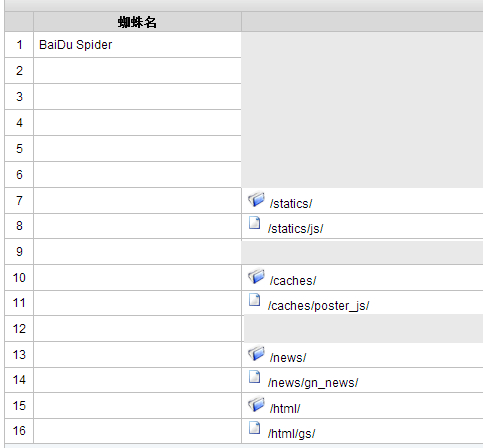Select the BaiDu Spider cell
This screenshot has width=483, height=448.
[x=137, y=45]
